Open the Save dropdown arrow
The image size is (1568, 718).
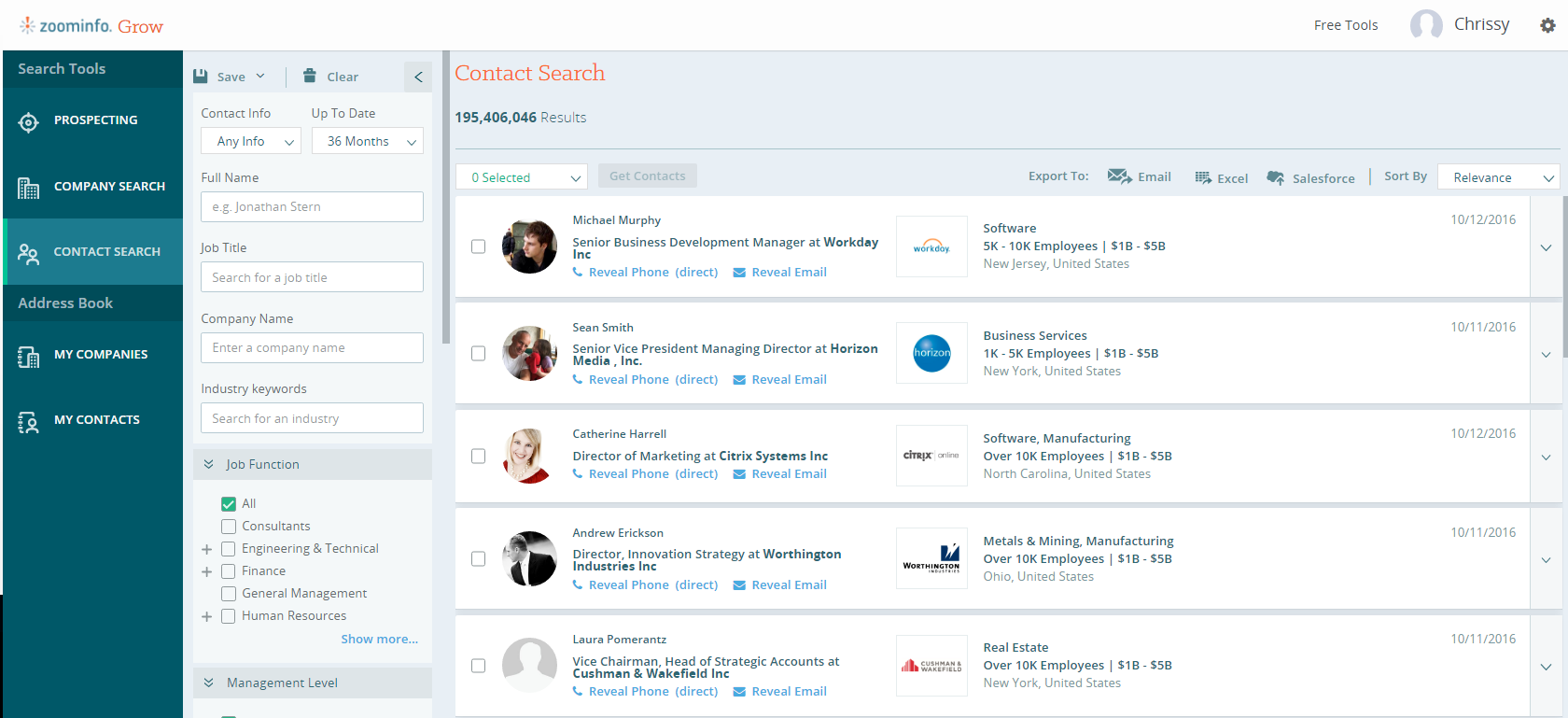coord(260,77)
